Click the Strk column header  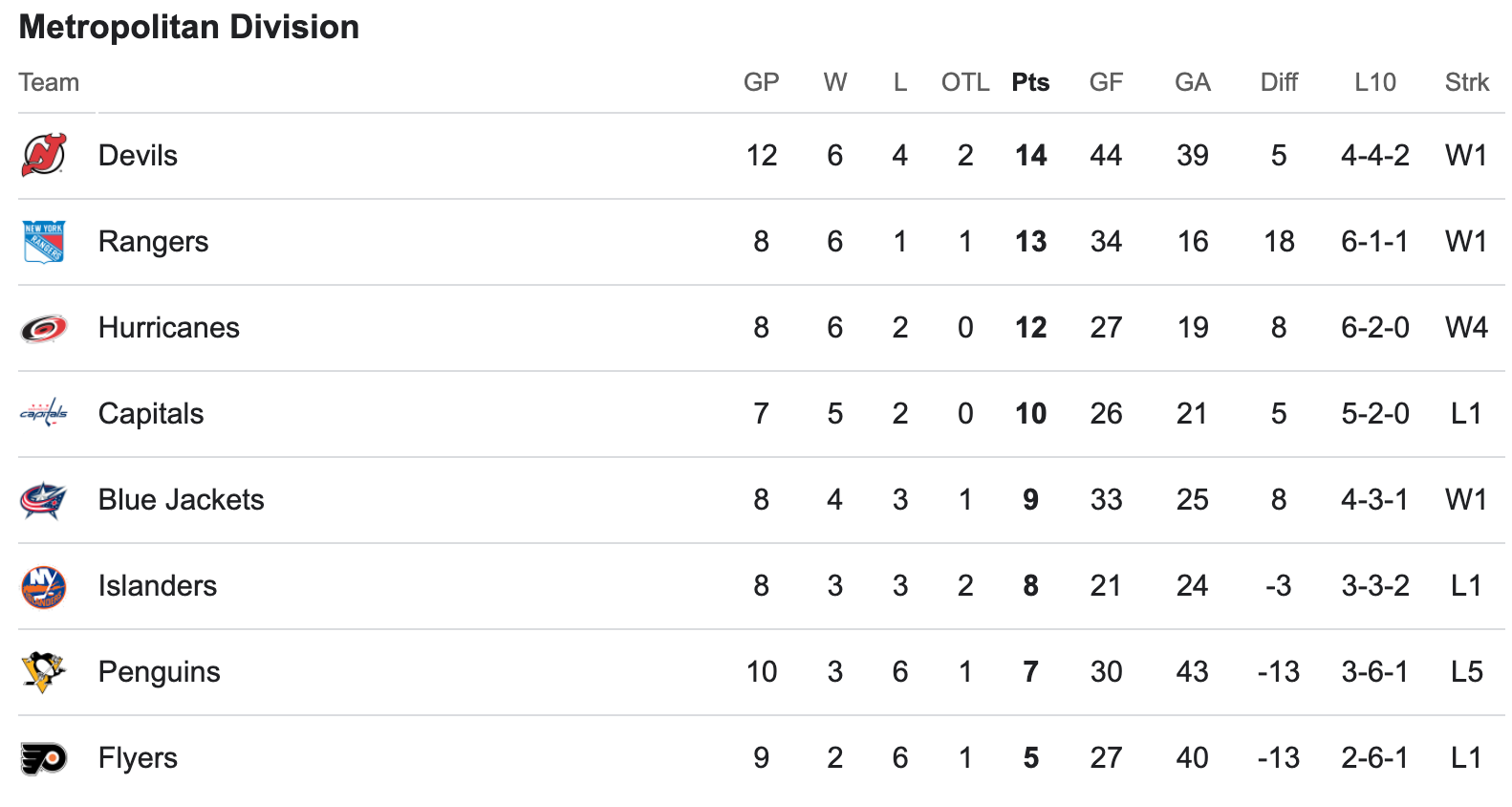[x=1467, y=82]
